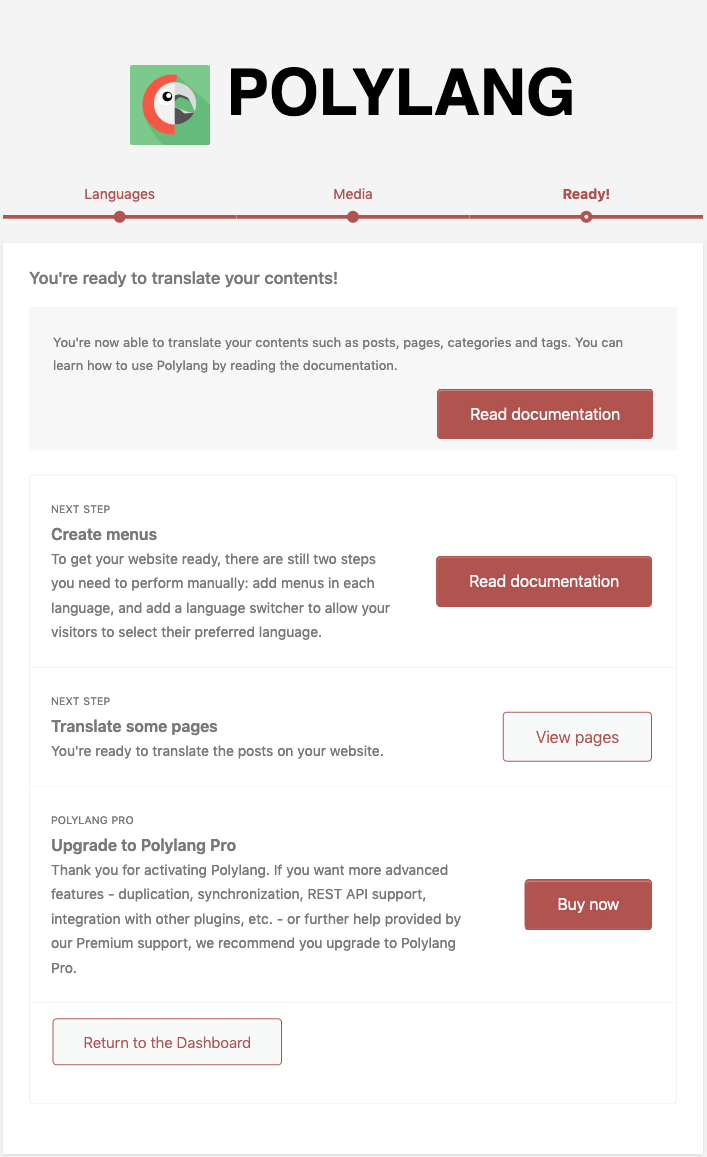Return to the Dashboard
The height and width of the screenshot is (1157, 707).
[167, 1042]
